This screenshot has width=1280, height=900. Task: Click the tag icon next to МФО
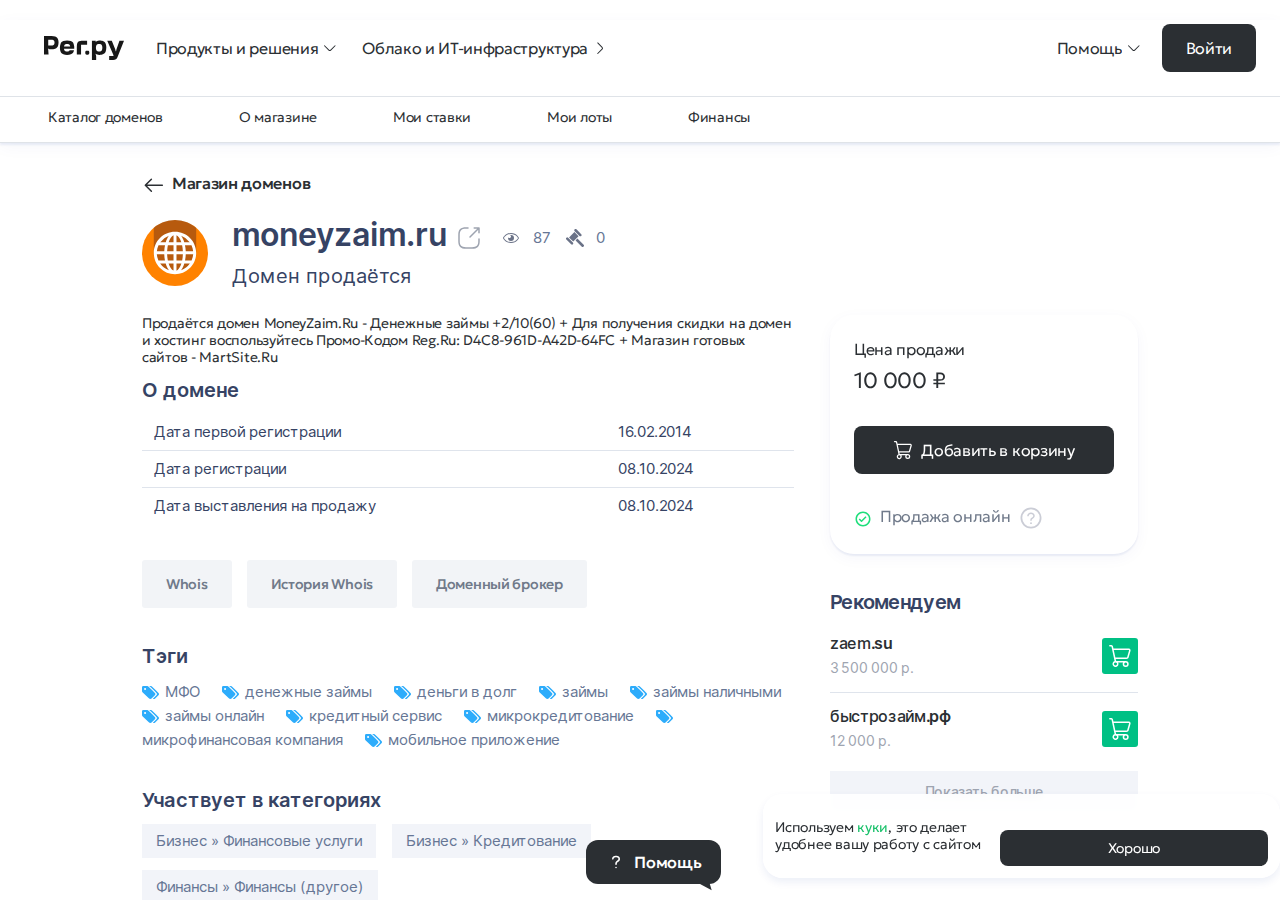click(x=151, y=692)
